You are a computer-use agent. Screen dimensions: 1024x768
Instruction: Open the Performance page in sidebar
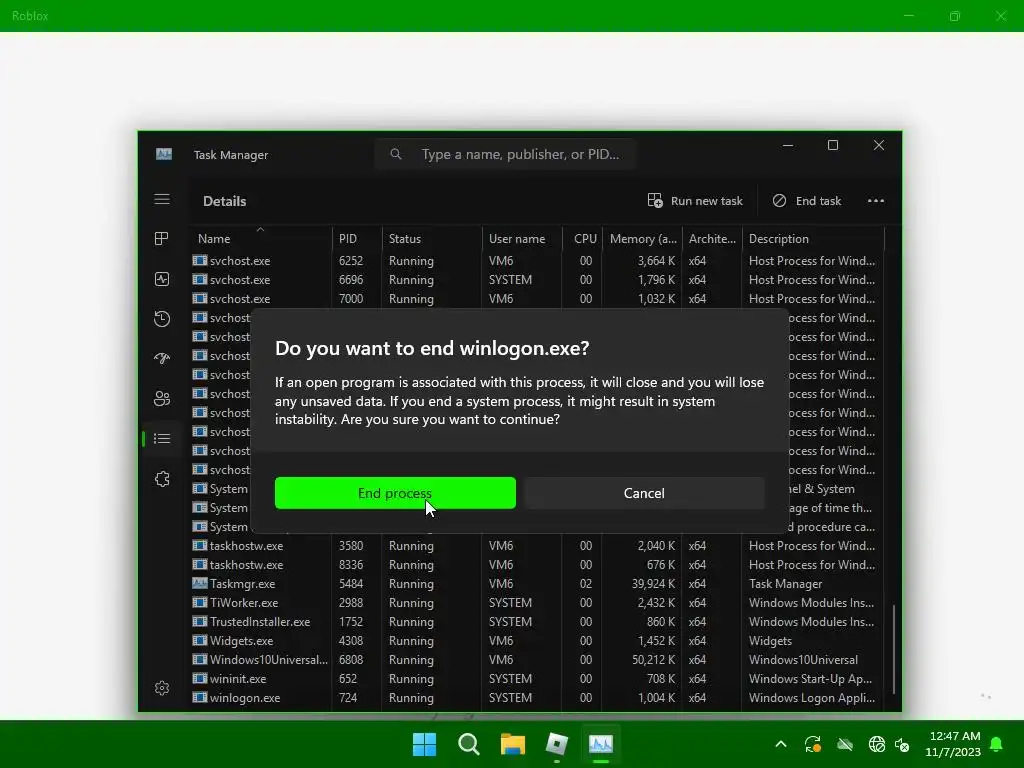[162, 279]
